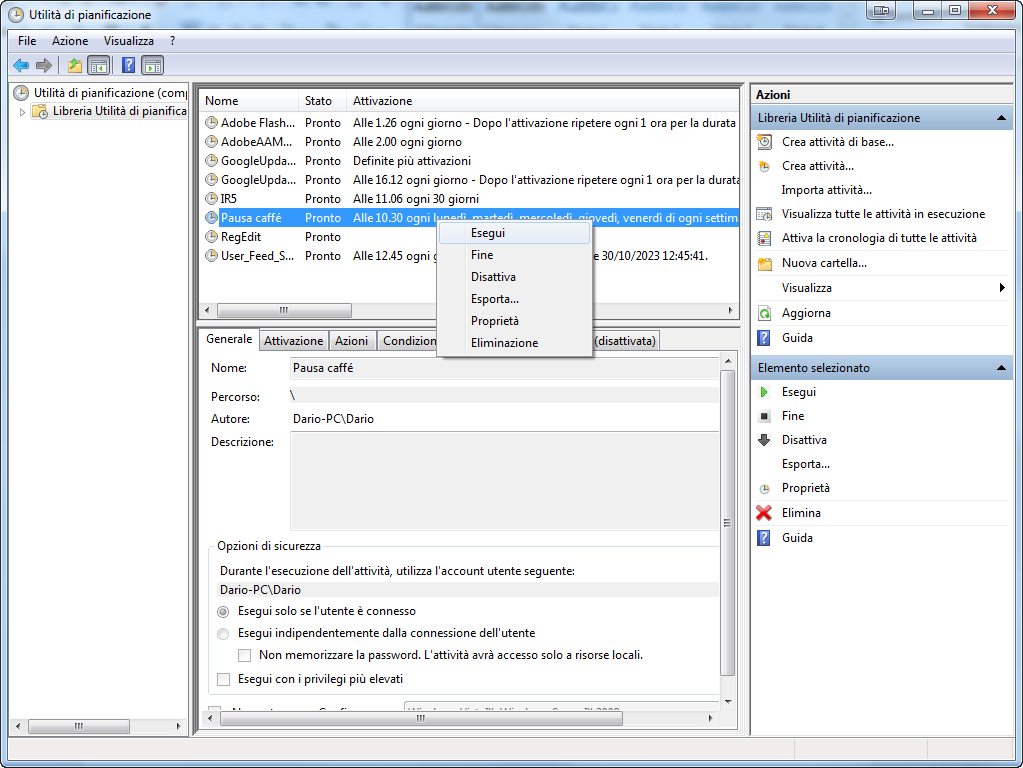Switch to the Attivazione tab
The width and height of the screenshot is (1023, 768).
click(x=293, y=341)
